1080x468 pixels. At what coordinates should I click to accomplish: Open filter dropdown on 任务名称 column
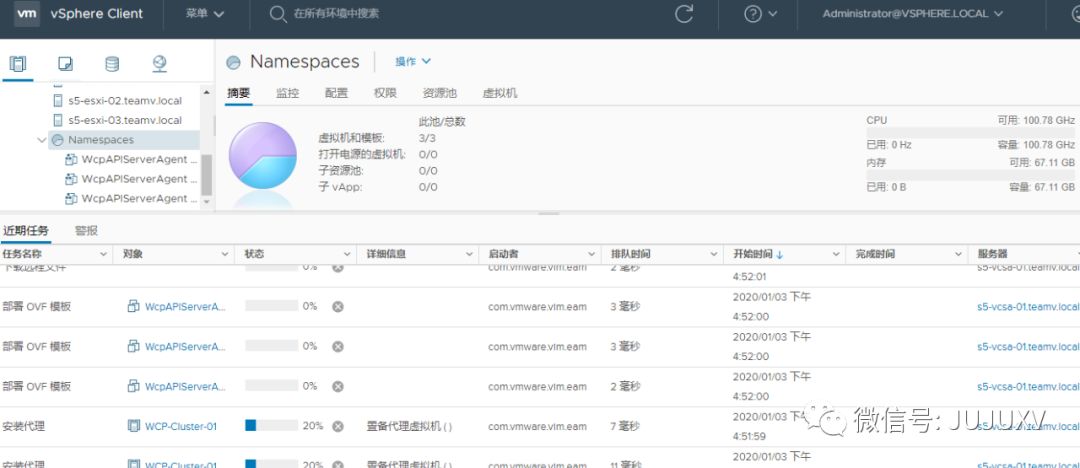(x=103, y=254)
